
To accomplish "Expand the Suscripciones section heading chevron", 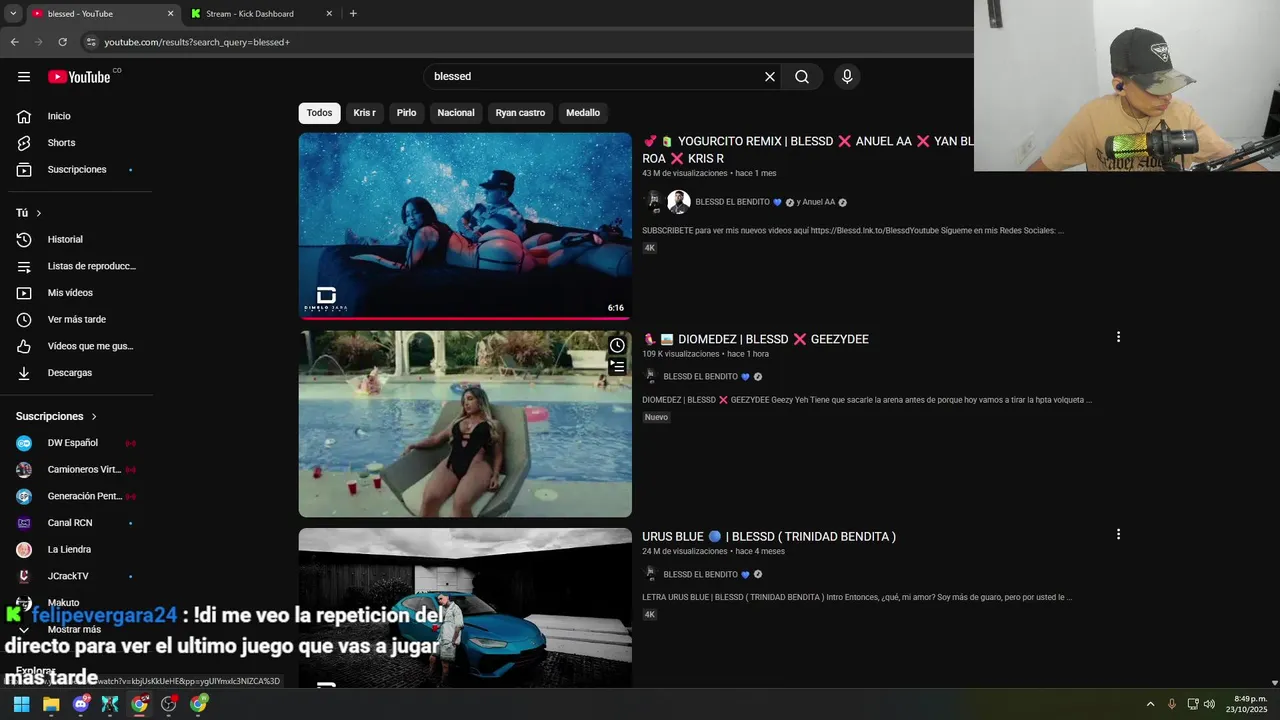I will [94, 417].
